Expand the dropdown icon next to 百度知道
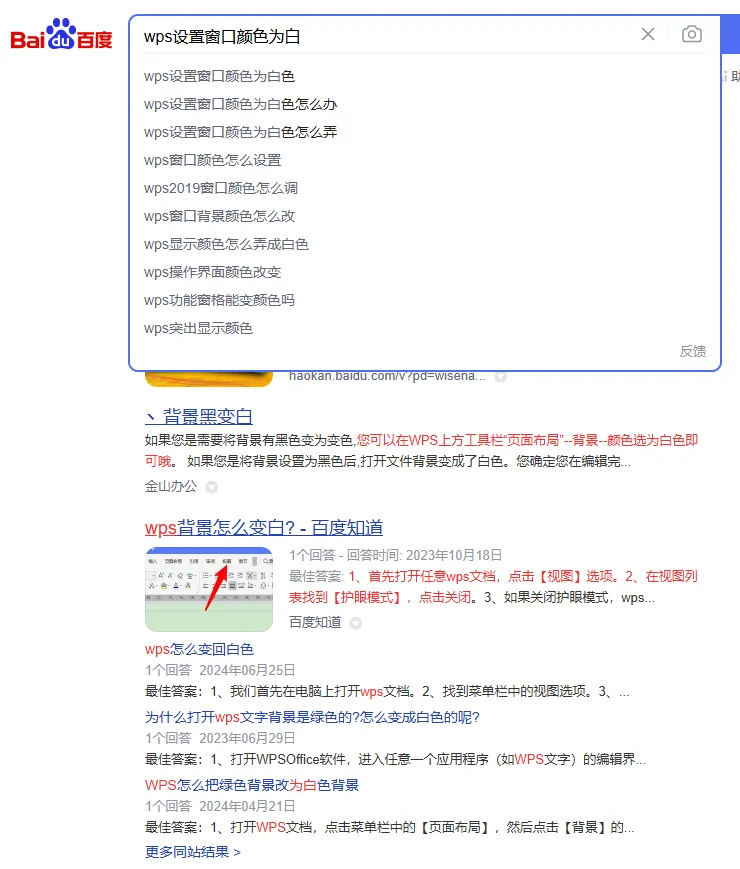The image size is (740, 869). click(355, 623)
